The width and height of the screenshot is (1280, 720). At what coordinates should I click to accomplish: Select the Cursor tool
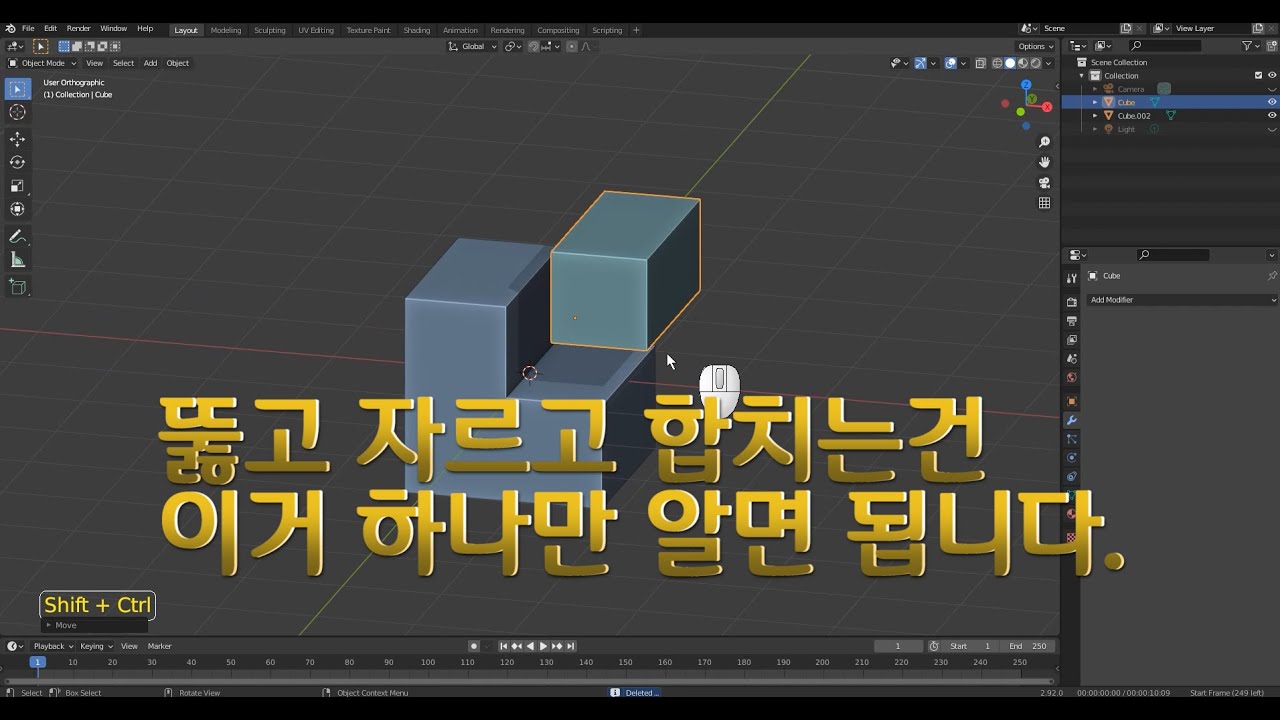[17, 112]
